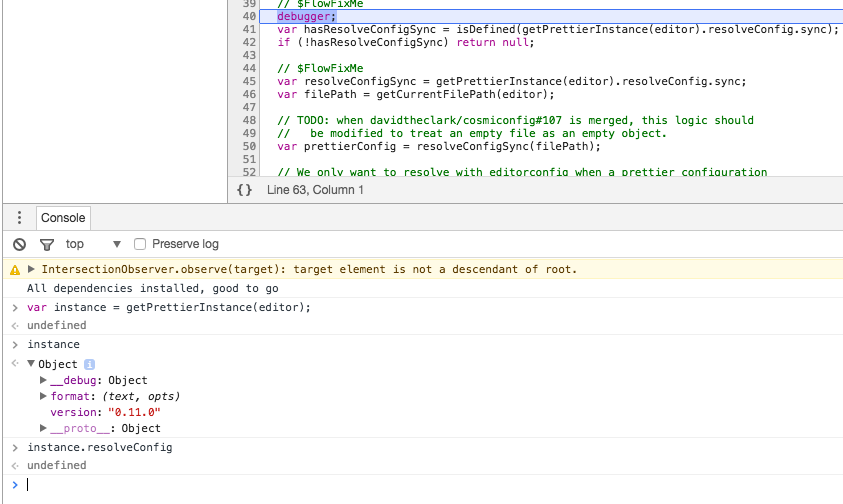The height and width of the screenshot is (504, 843).
Task: Collapse the Object tree in console
Action: pos(31,364)
